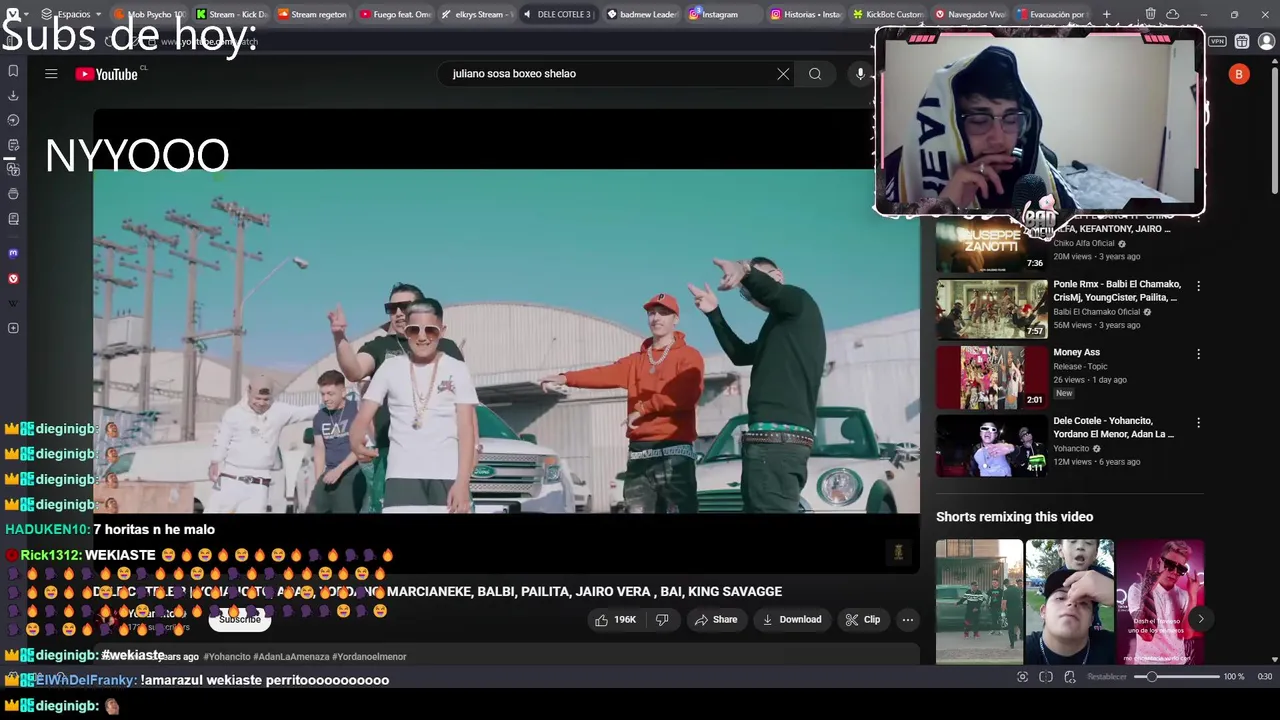Open options for the Ponle Rmx video

click(1198, 286)
